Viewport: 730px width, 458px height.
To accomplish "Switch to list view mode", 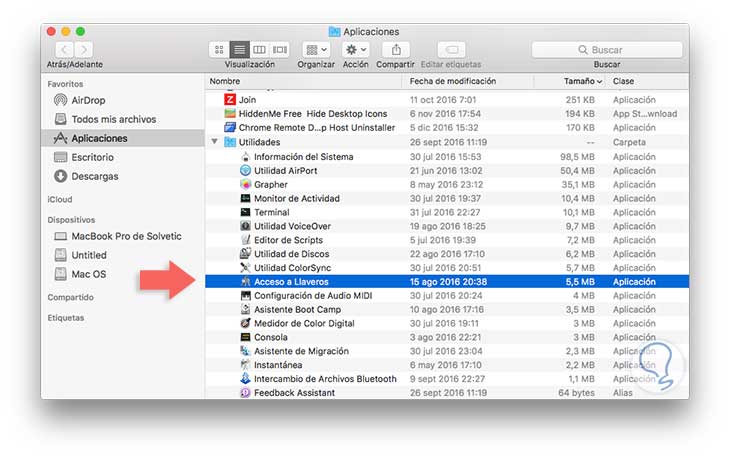I will pyautogui.click(x=239, y=49).
